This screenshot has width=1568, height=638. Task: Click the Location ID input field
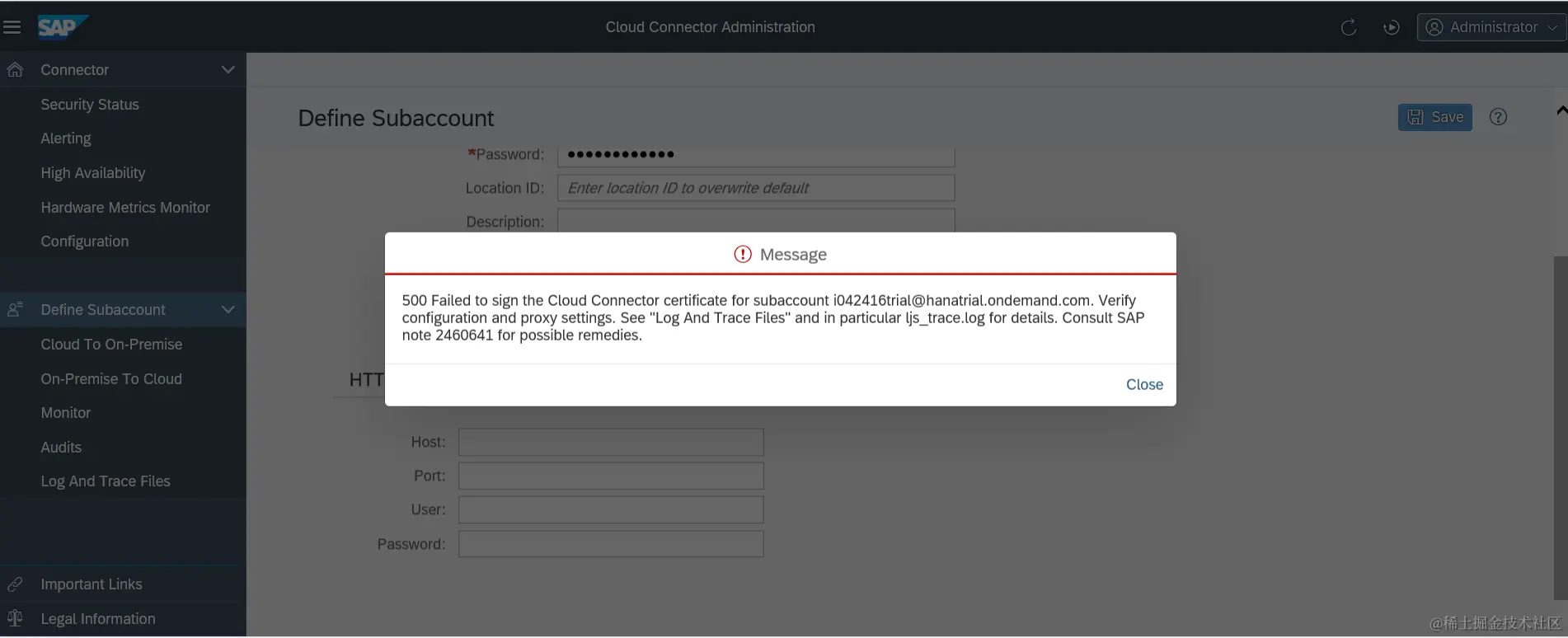(756, 188)
